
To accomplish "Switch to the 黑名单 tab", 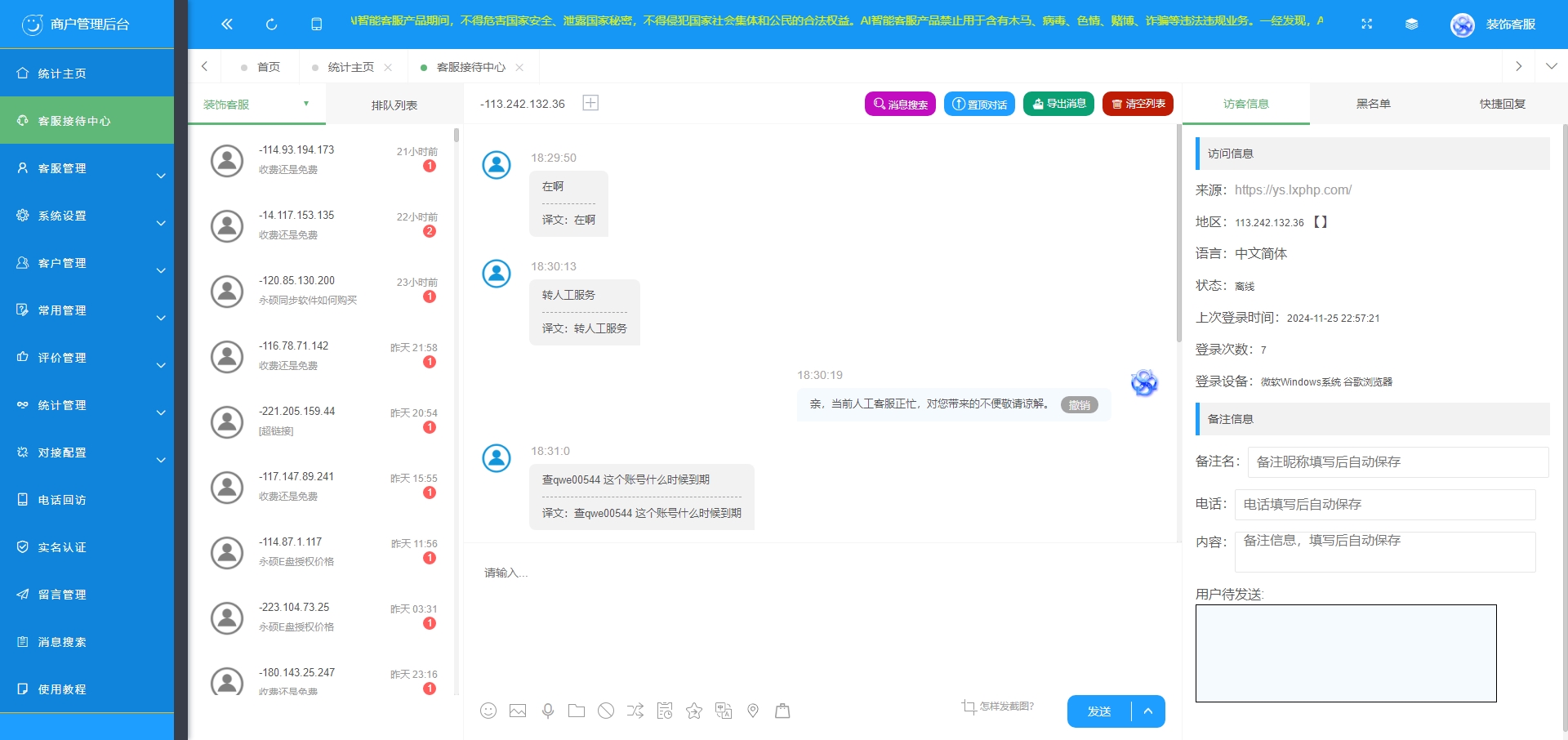I will 1373,104.
